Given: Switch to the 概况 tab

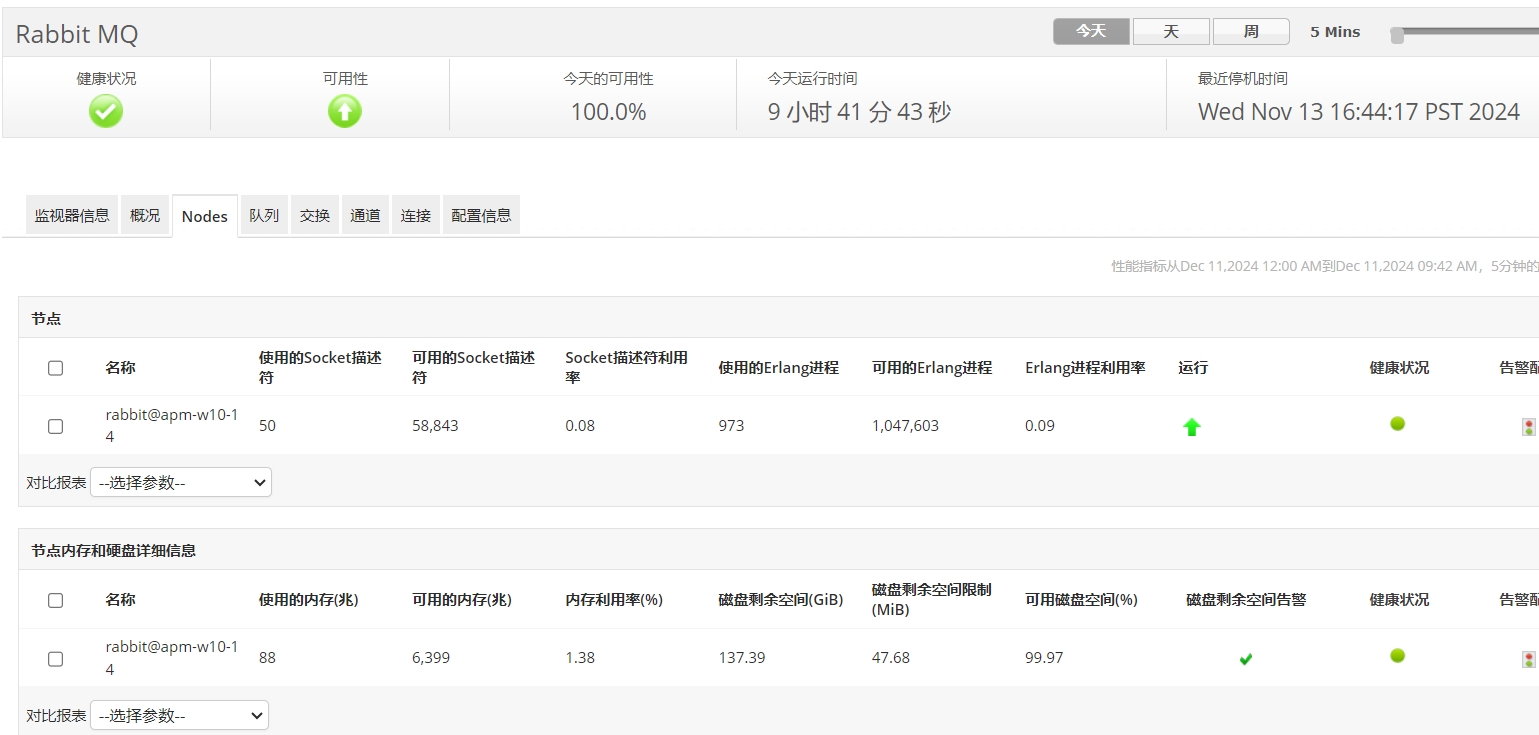Looking at the screenshot, I should pyautogui.click(x=145, y=215).
